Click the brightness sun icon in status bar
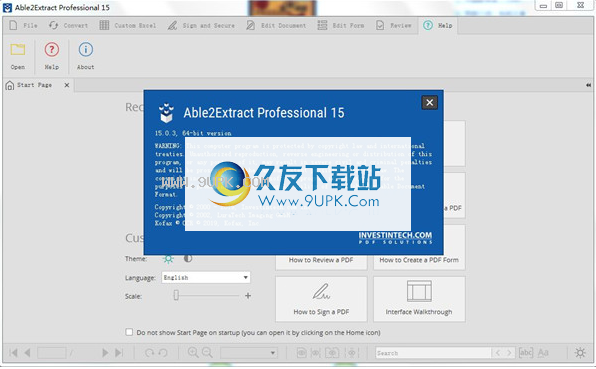The image size is (596, 369). click(580, 353)
